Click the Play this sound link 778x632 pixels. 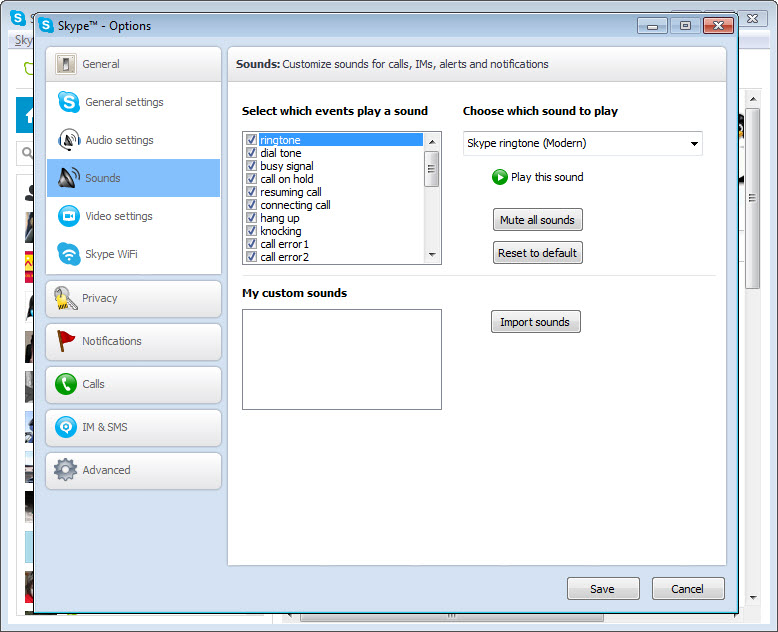(x=547, y=177)
